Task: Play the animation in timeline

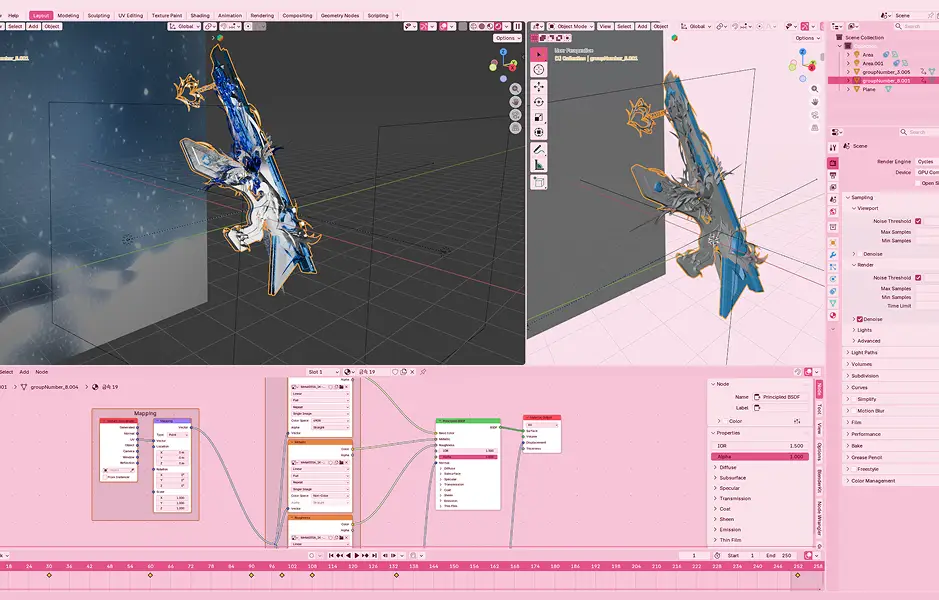Action: (x=357, y=556)
